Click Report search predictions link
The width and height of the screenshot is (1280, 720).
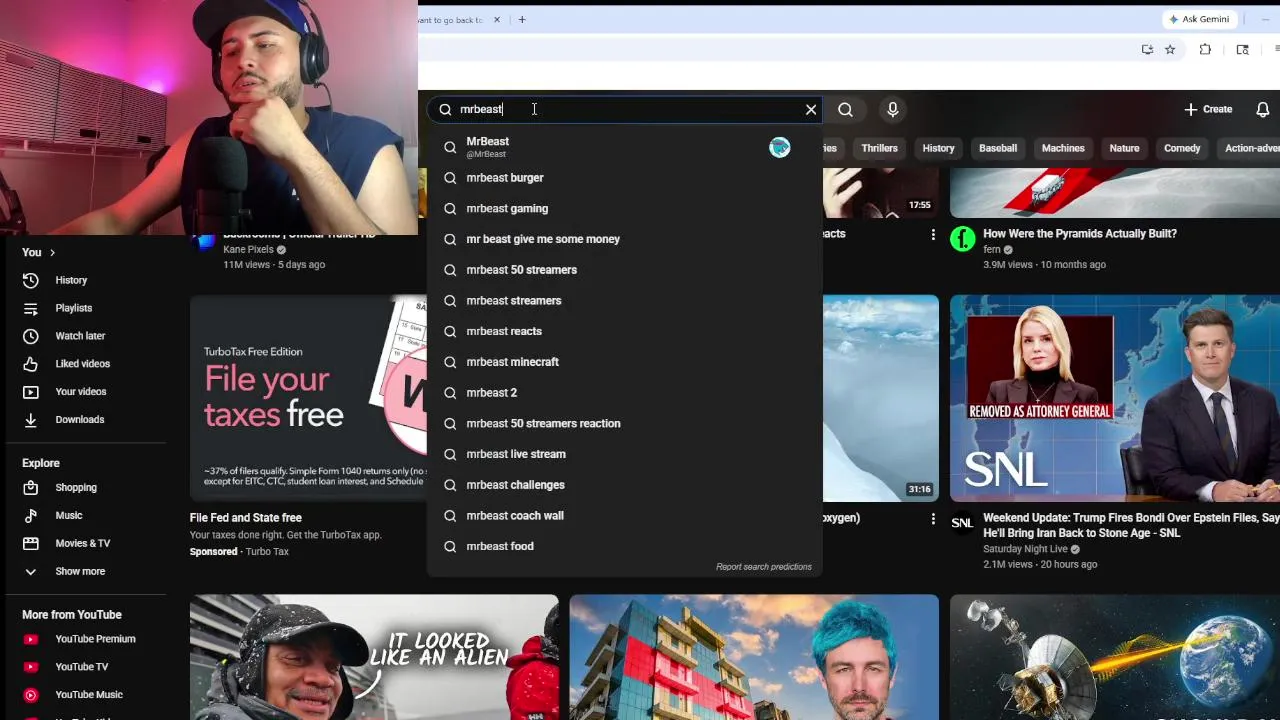[x=764, y=567]
